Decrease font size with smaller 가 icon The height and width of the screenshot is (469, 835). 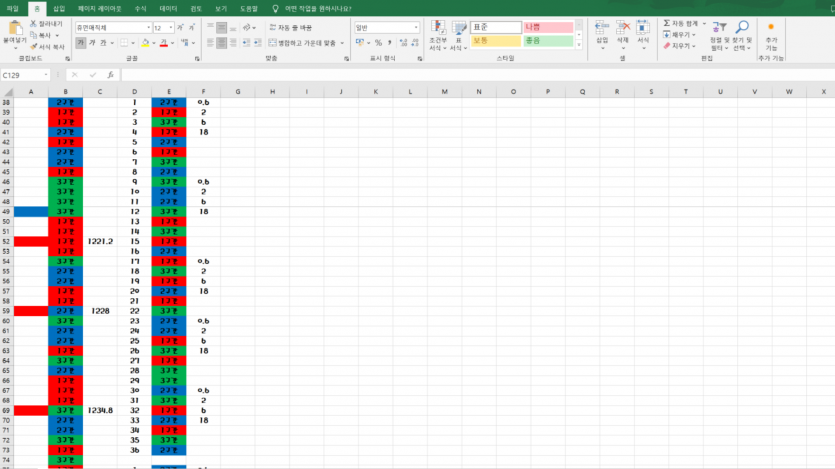click(192, 28)
